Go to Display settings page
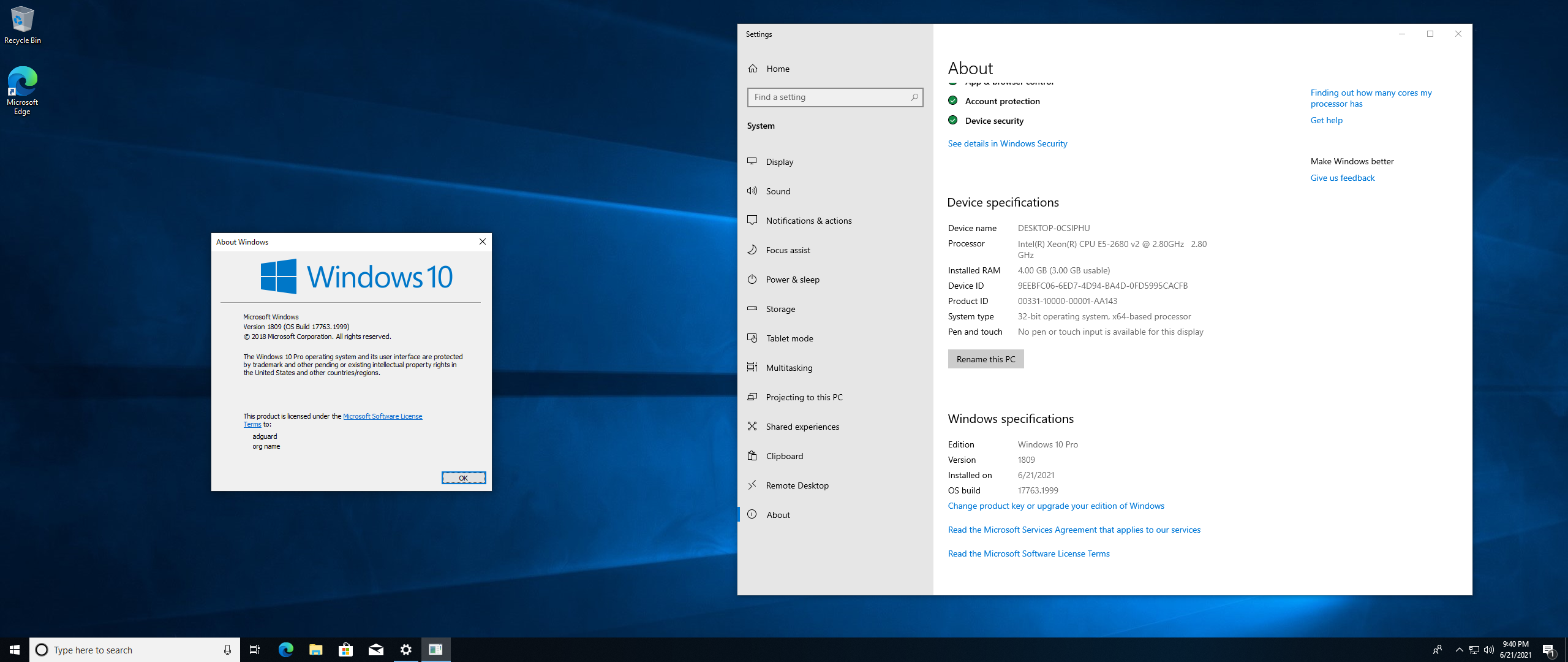 coord(835,162)
